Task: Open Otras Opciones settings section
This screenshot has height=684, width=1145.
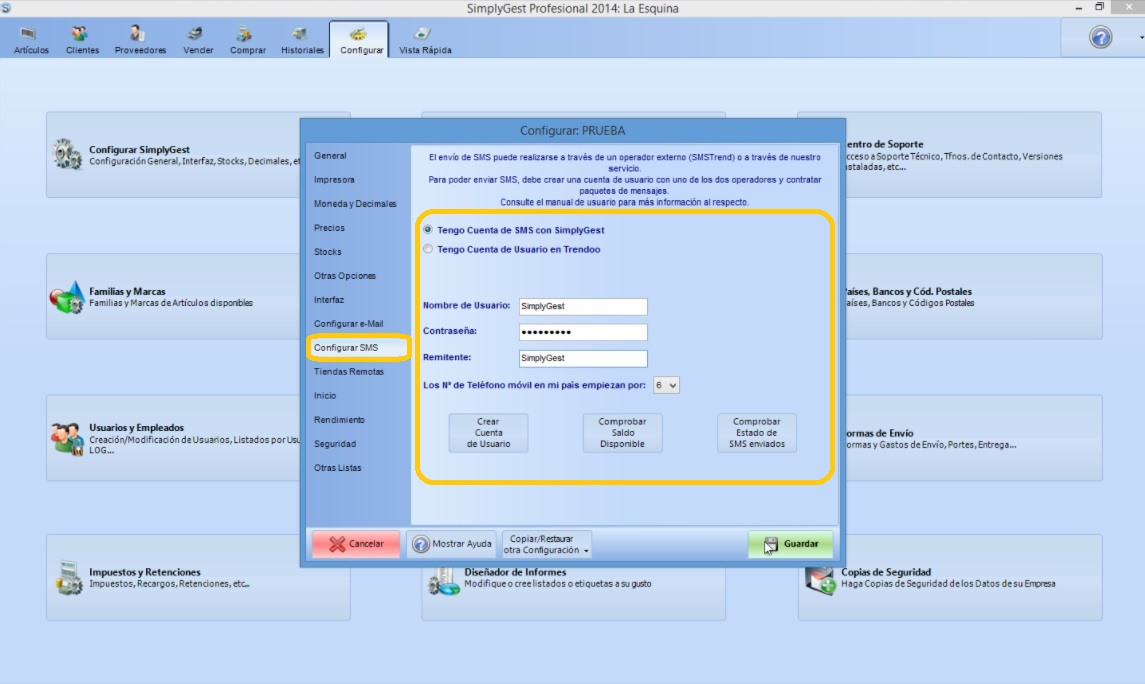Action: point(345,276)
